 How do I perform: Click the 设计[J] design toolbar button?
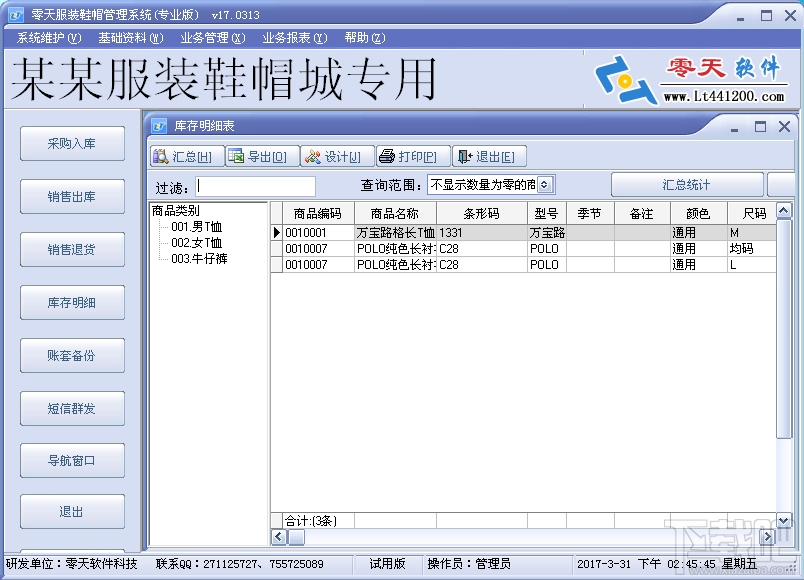337,156
